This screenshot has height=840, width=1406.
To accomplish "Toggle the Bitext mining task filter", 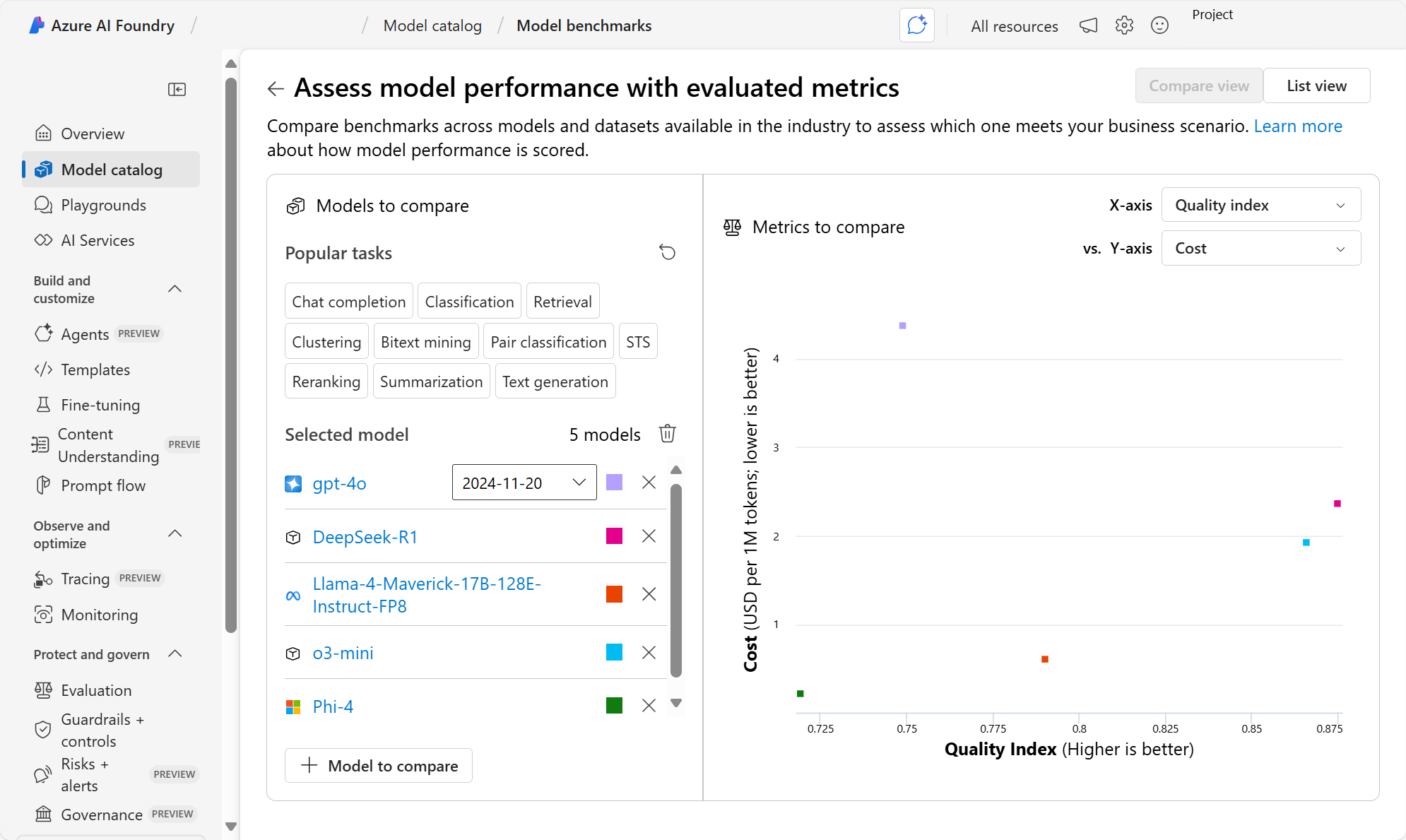I will tap(426, 342).
